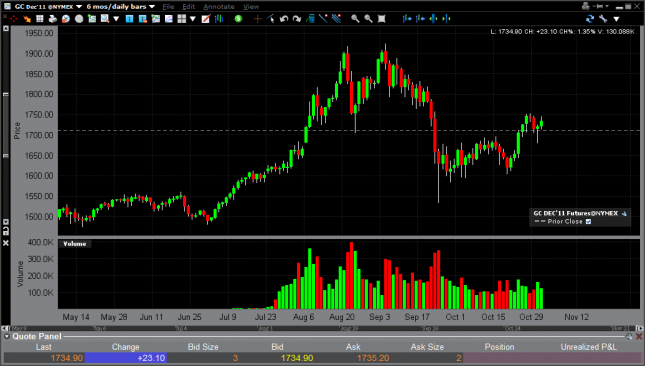Click the horizontal timeline scrollbar track
645x366 pixels.
pos(322,328)
